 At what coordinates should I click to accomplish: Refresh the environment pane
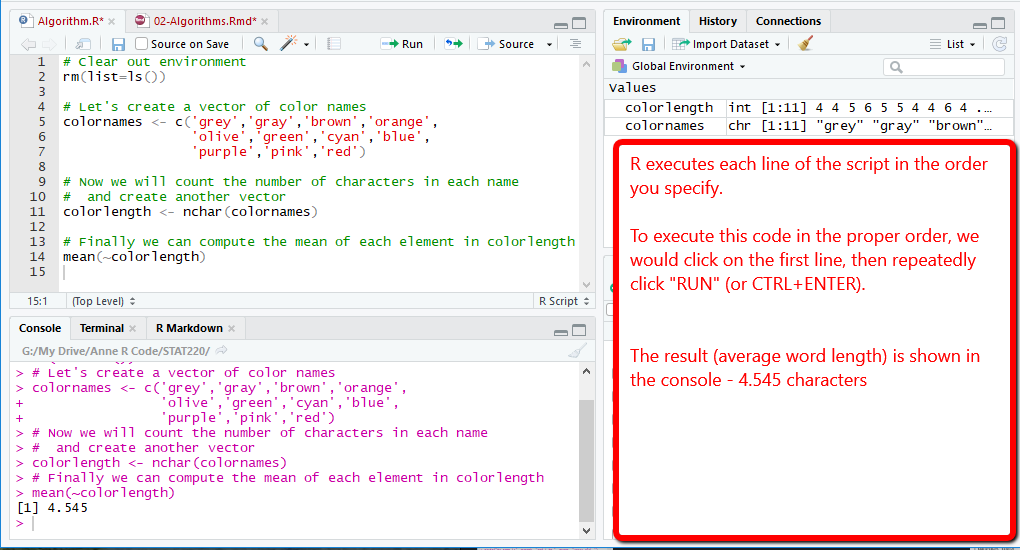(x=999, y=44)
